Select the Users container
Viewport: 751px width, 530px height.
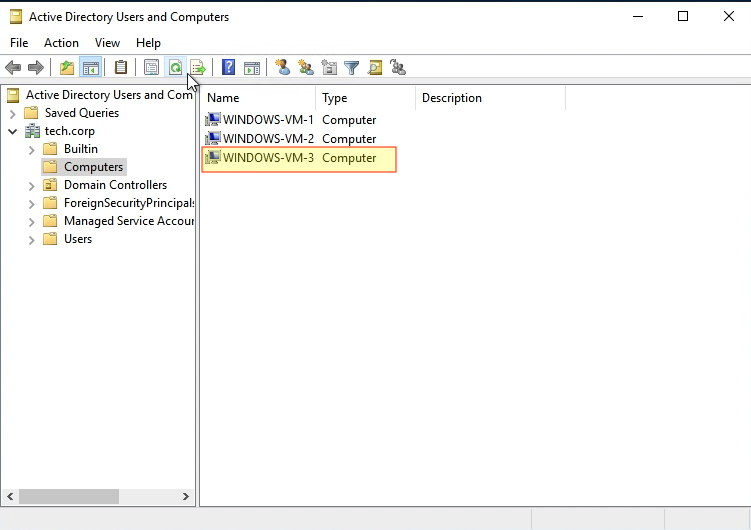(77, 239)
